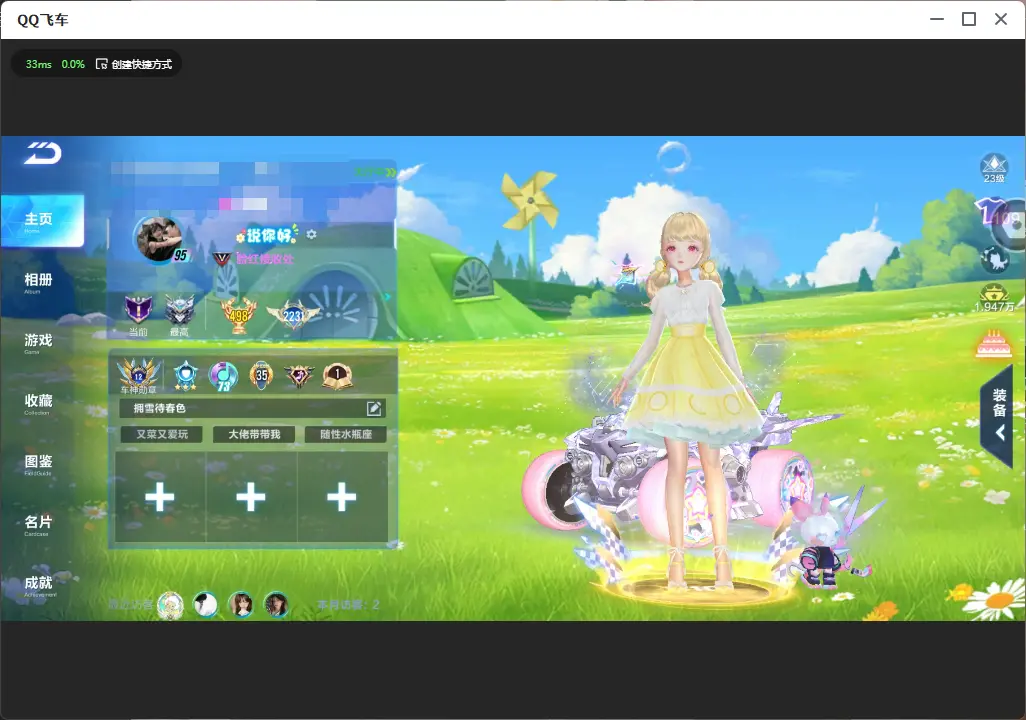This screenshot has height=720, width=1026.
Task: Add a photo in the last plus slot
Action: click(x=342, y=497)
